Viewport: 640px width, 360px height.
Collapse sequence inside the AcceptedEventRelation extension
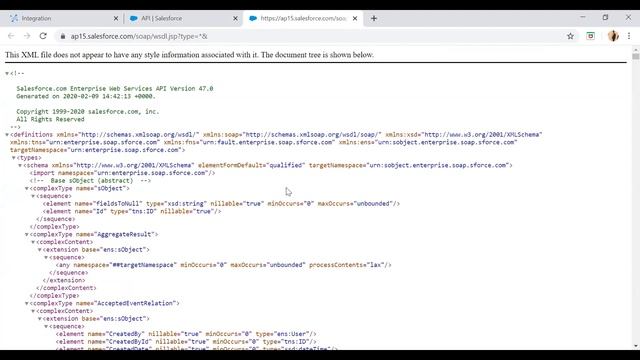click(46, 327)
